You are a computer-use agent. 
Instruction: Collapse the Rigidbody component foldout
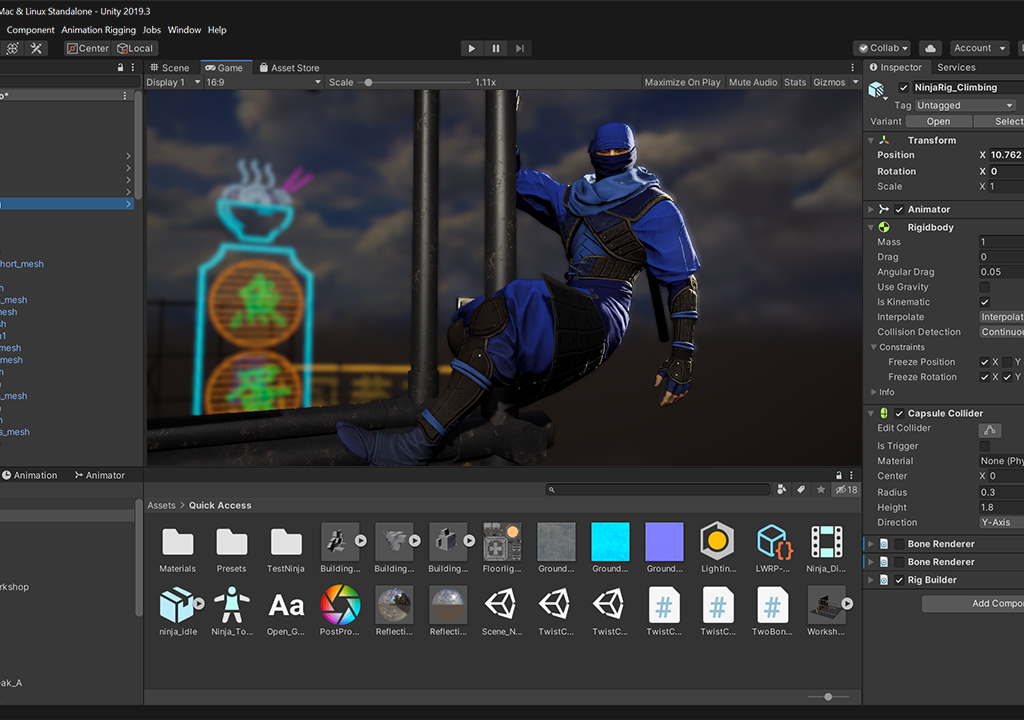tap(871, 227)
